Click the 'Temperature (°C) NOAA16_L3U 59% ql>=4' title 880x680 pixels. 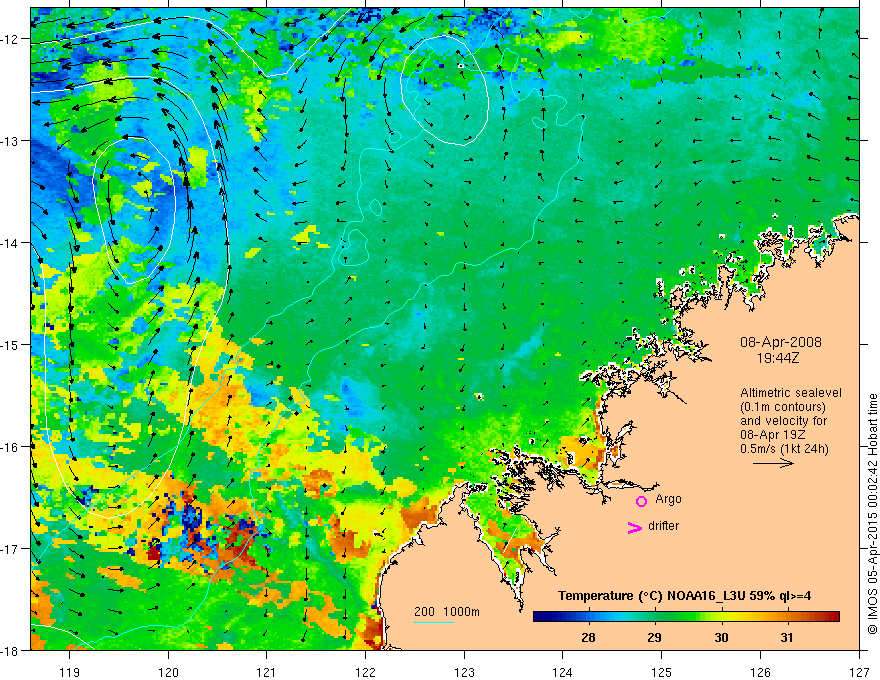pyautogui.click(x=684, y=596)
